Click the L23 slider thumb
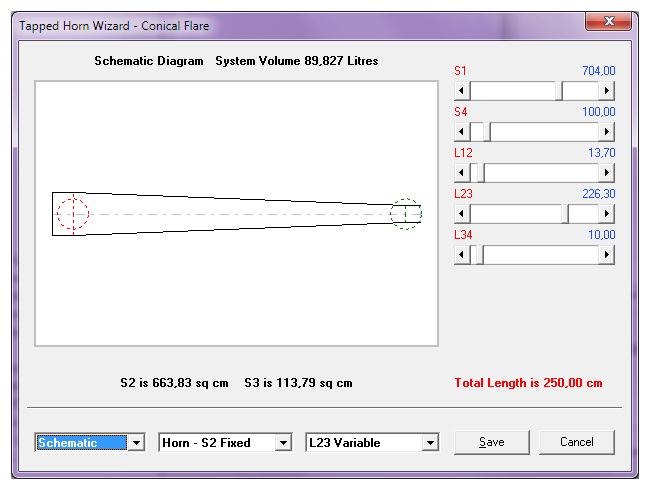 point(565,214)
